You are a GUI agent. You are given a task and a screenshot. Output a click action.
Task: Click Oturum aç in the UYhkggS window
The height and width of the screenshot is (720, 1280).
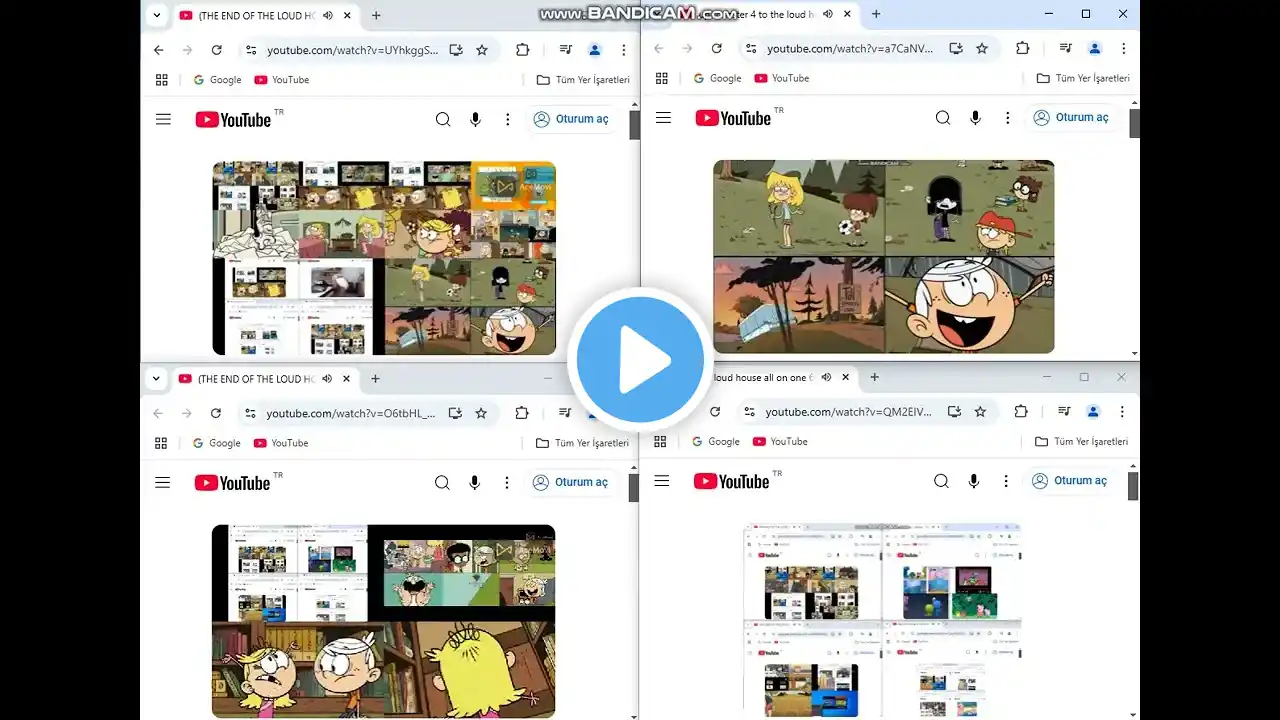point(570,120)
